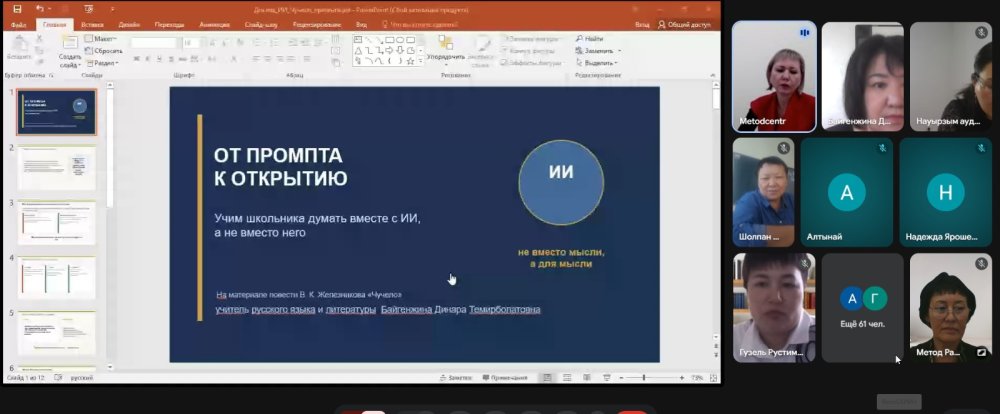Switch to the Переходы tab
Screen dimensions: 1000x414
(x=170, y=24)
